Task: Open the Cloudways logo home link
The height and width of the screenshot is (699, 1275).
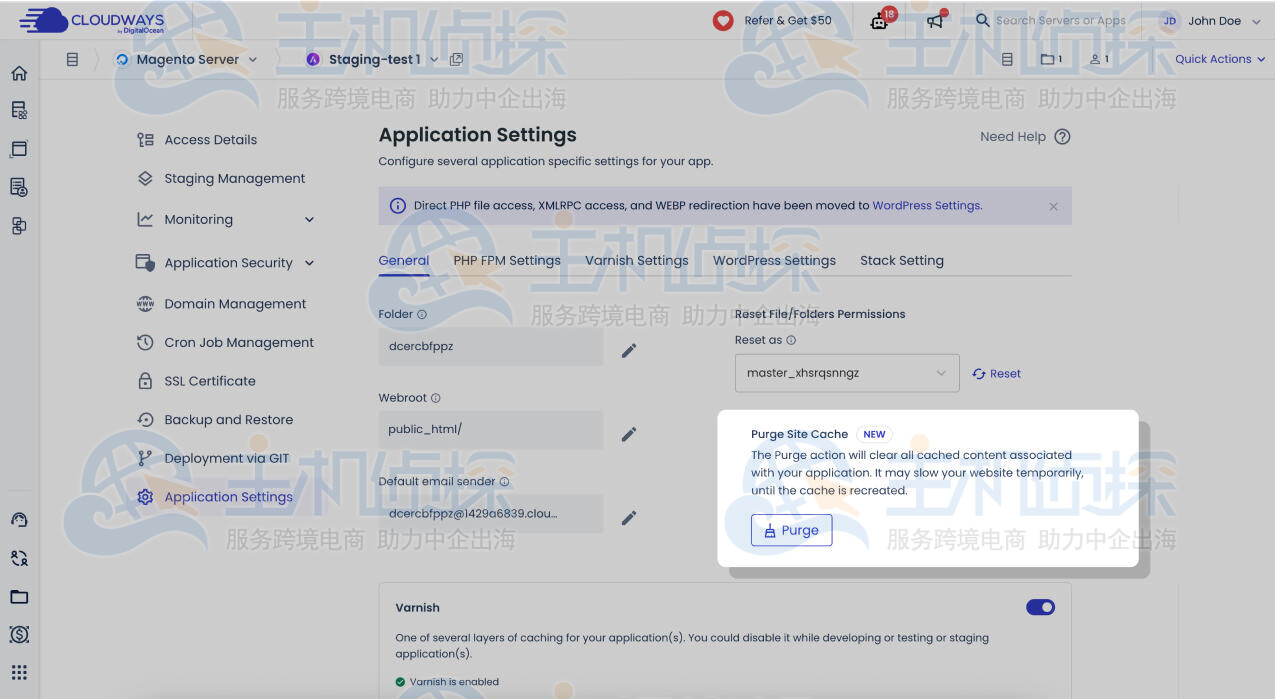Action: click(92, 20)
